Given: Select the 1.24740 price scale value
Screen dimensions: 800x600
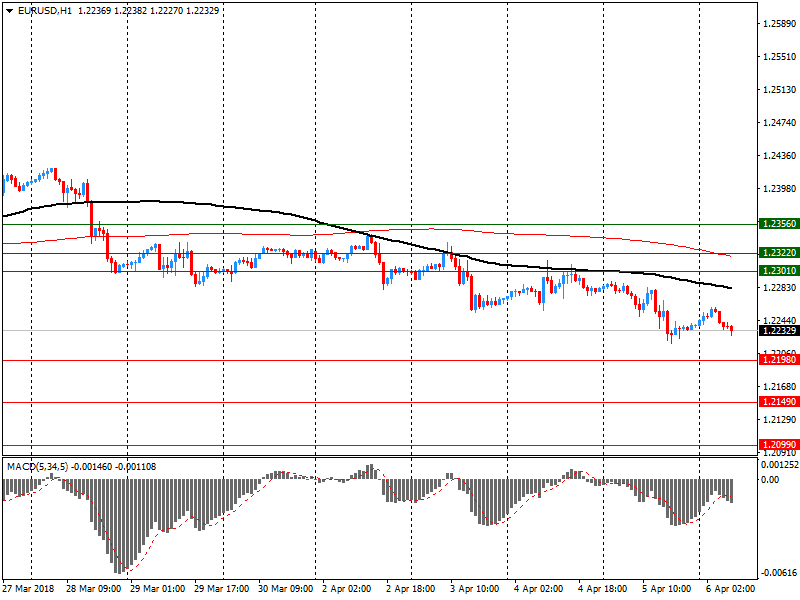Looking at the screenshot, I should click(780, 122).
